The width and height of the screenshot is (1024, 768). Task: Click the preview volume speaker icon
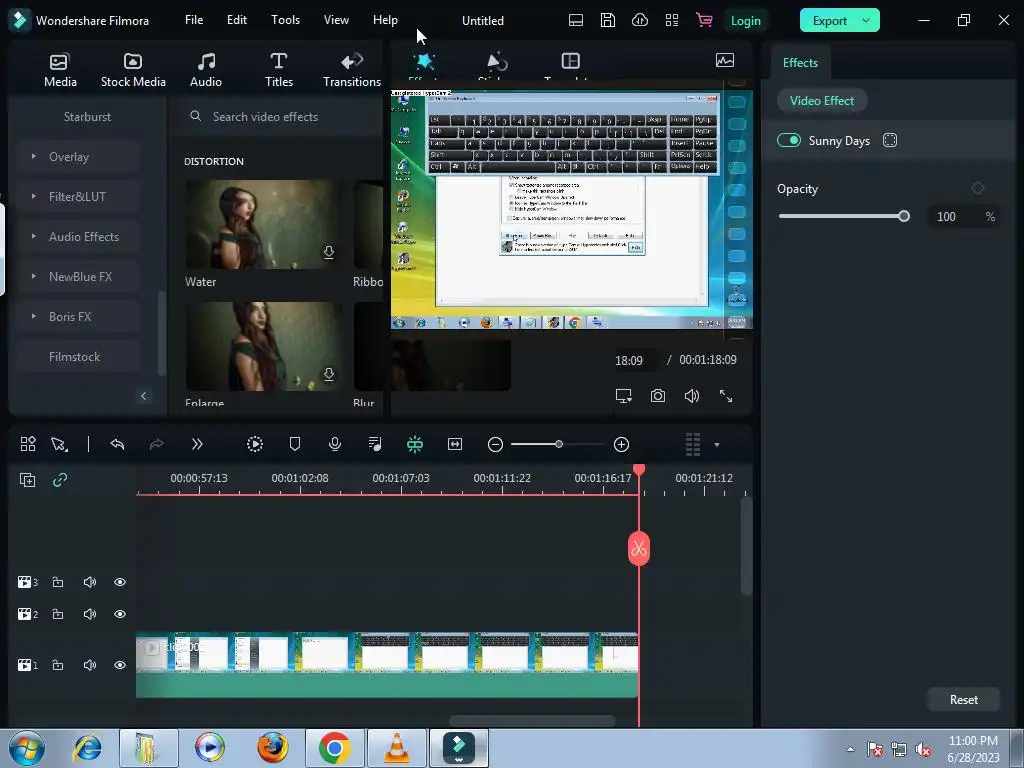pyautogui.click(x=692, y=396)
